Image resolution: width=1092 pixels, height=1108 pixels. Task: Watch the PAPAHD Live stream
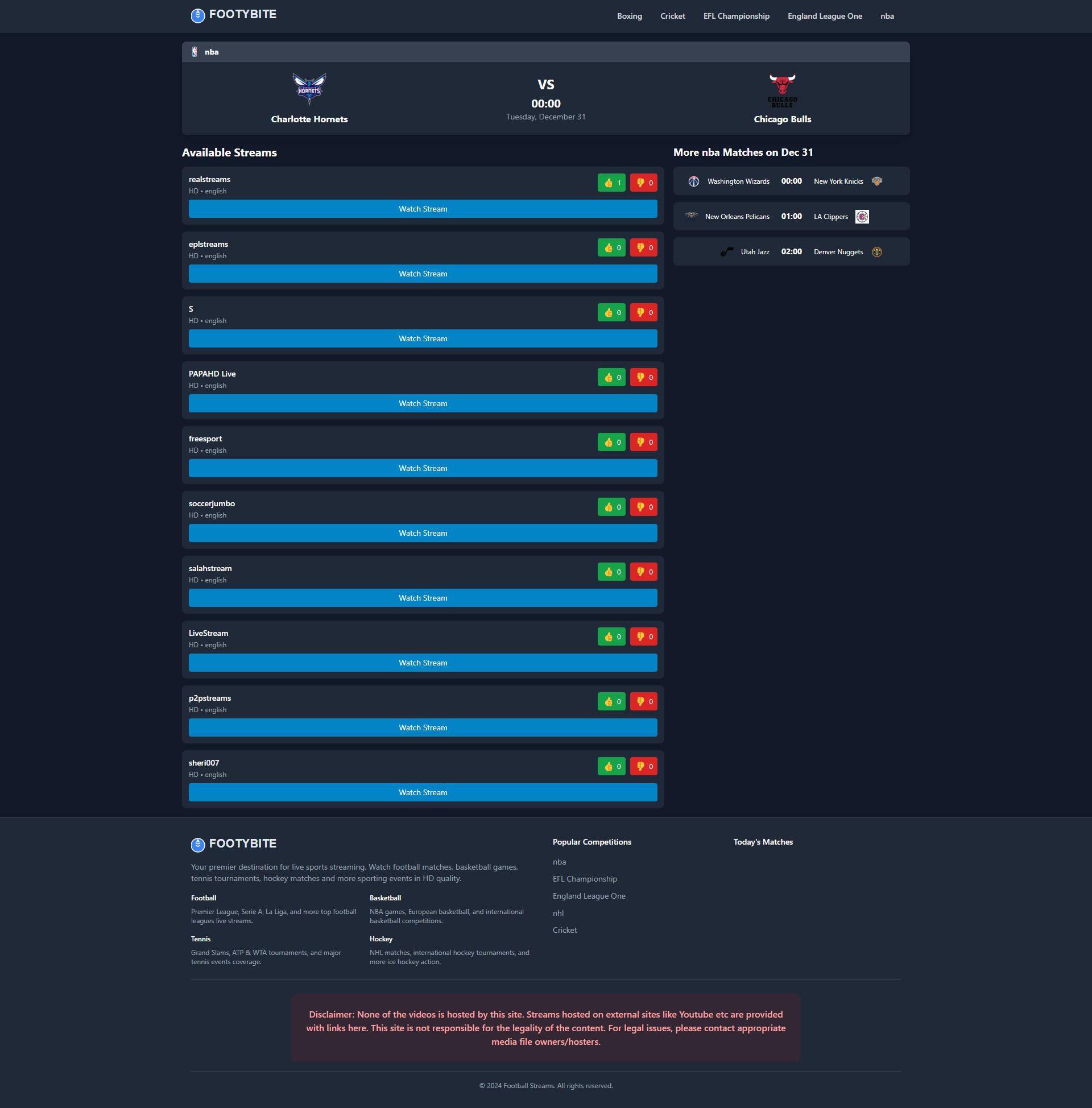423,403
